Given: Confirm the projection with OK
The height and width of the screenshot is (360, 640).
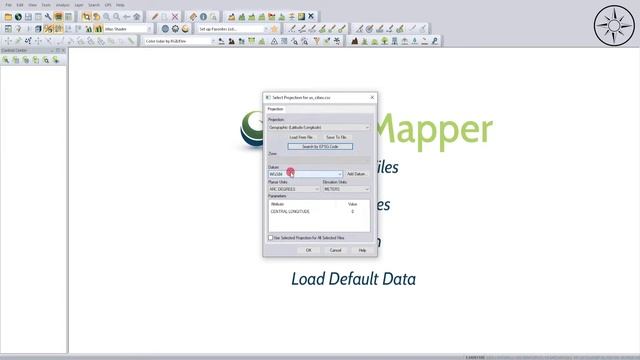Looking at the screenshot, I should 309,250.
